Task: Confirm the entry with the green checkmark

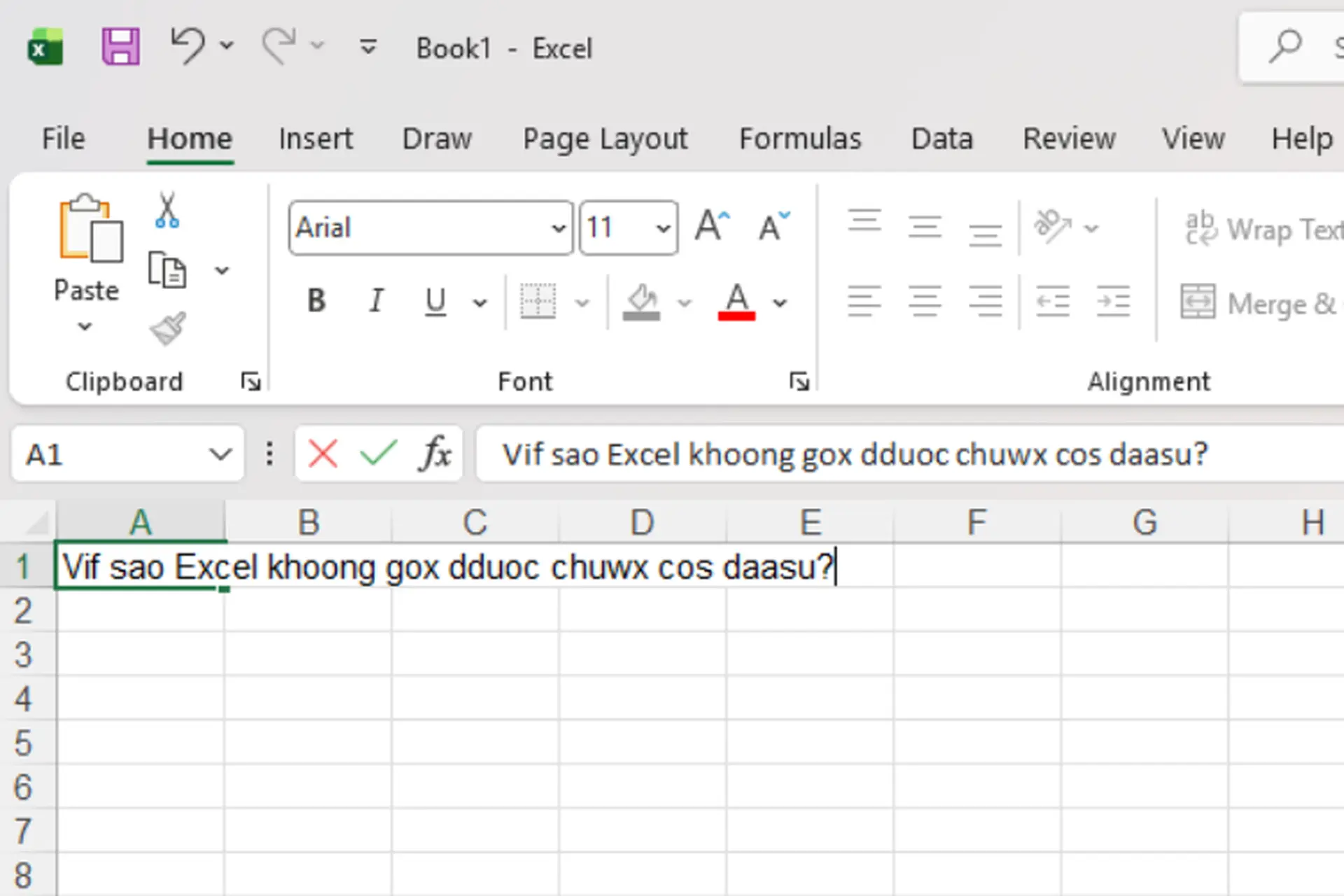Action: 379,454
